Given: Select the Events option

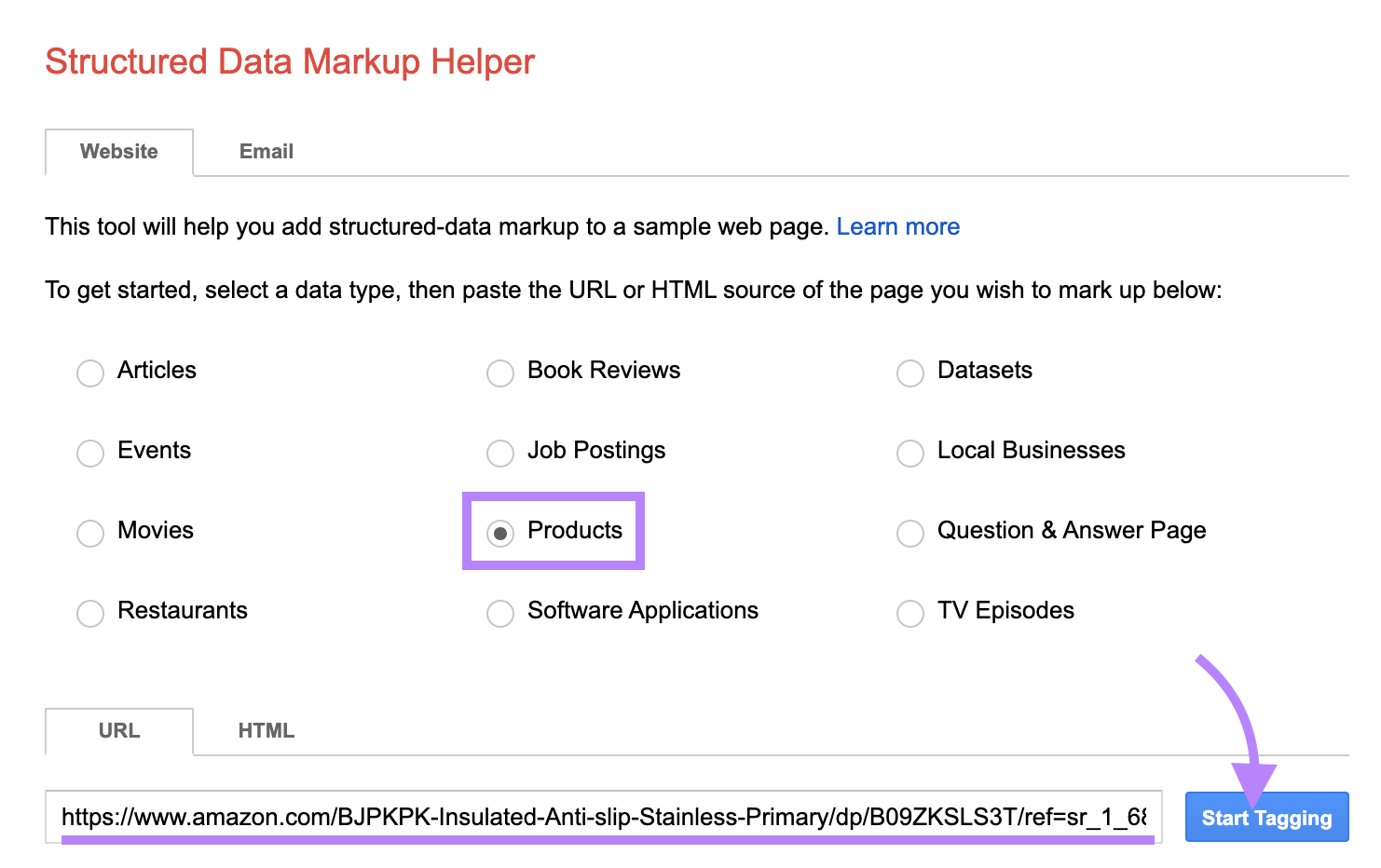Looking at the screenshot, I should (x=89, y=454).
